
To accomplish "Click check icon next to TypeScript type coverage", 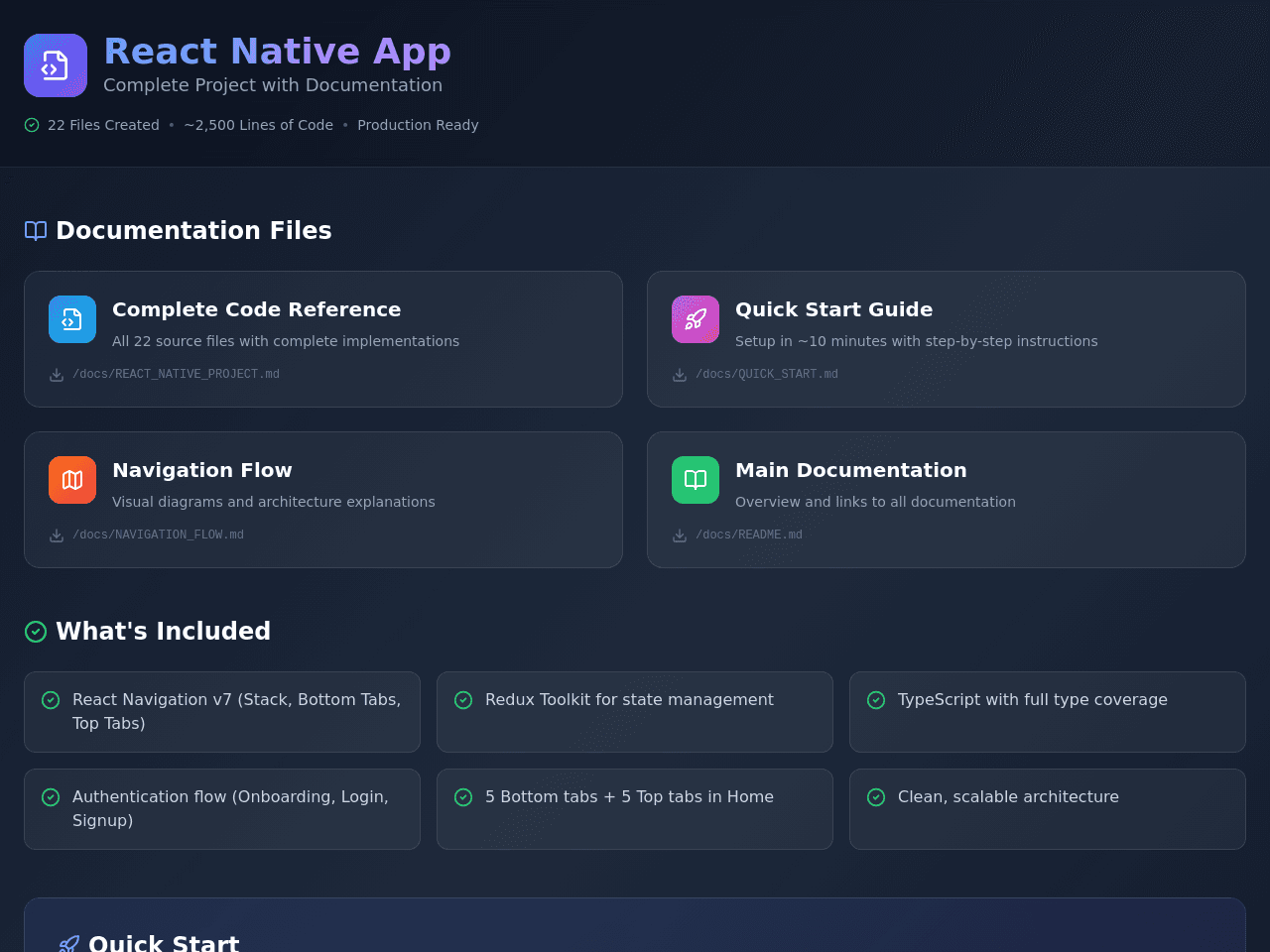I will [x=876, y=700].
